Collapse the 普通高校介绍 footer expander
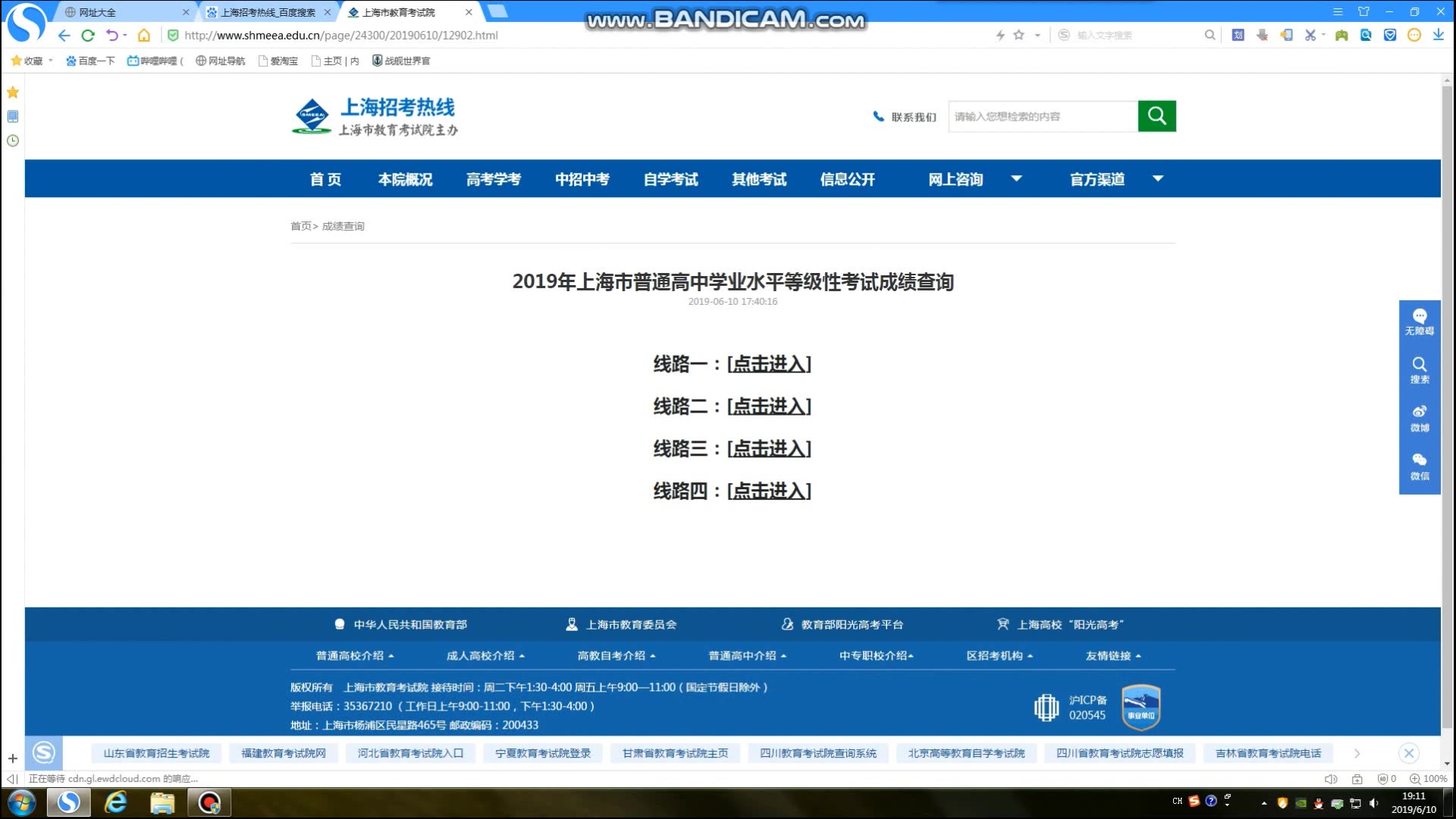Viewport: 1456px width, 819px height. (x=351, y=655)
